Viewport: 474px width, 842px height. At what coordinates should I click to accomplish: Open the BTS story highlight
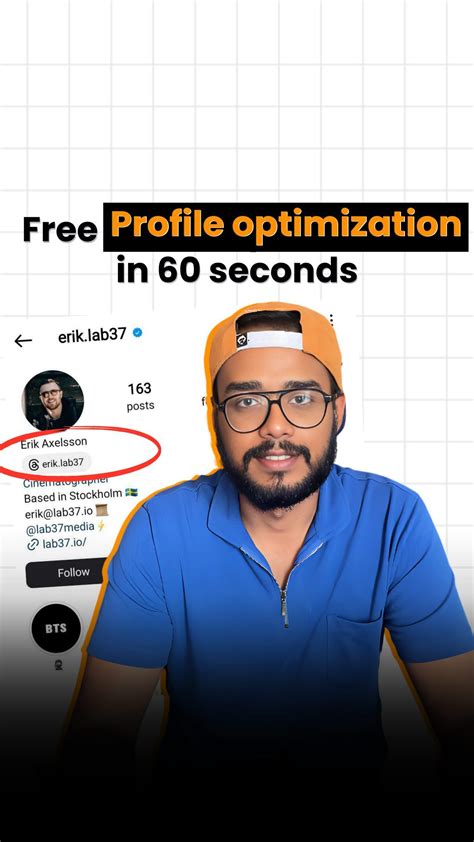[56, 628]
